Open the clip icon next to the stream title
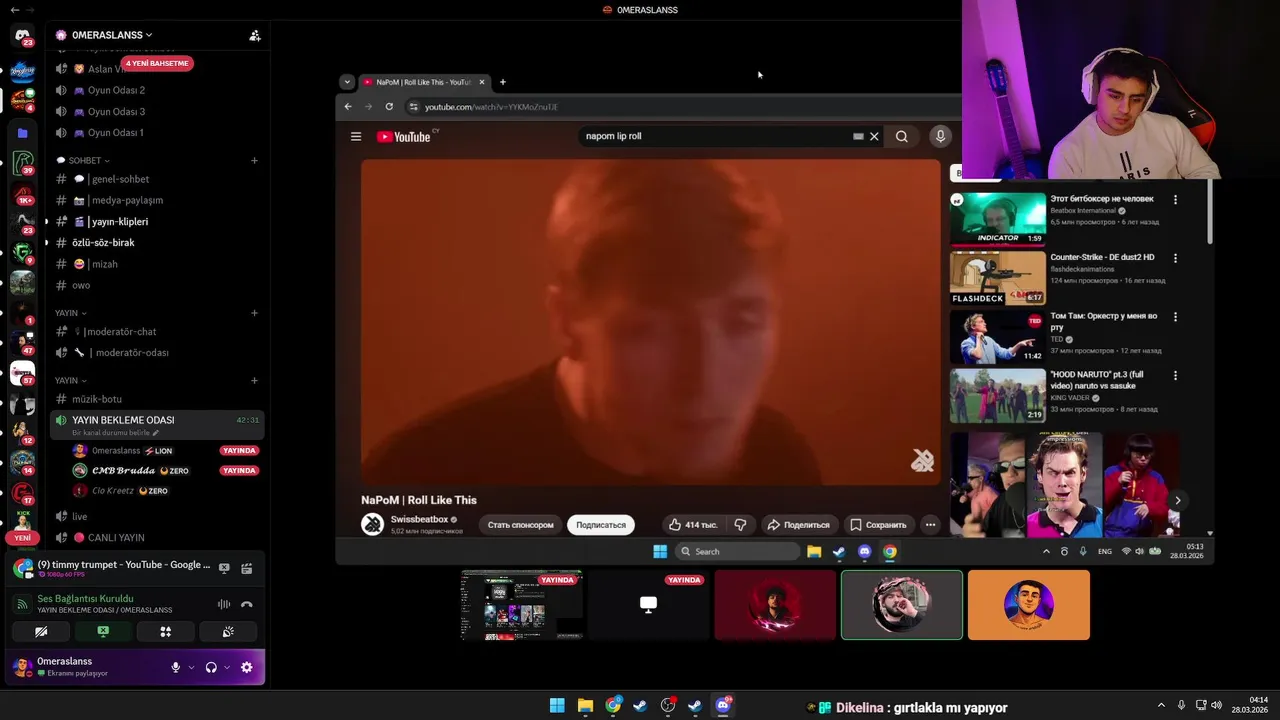This screenshot has height=720, width=1280. pyautogui.click(x=246, y=568)
